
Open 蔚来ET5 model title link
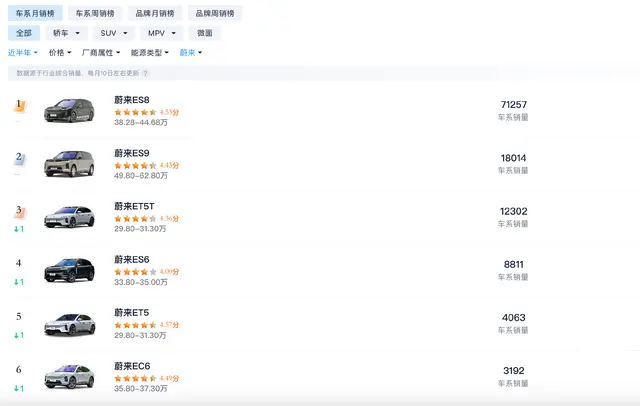pyautogui.click(x=131, y=313)
